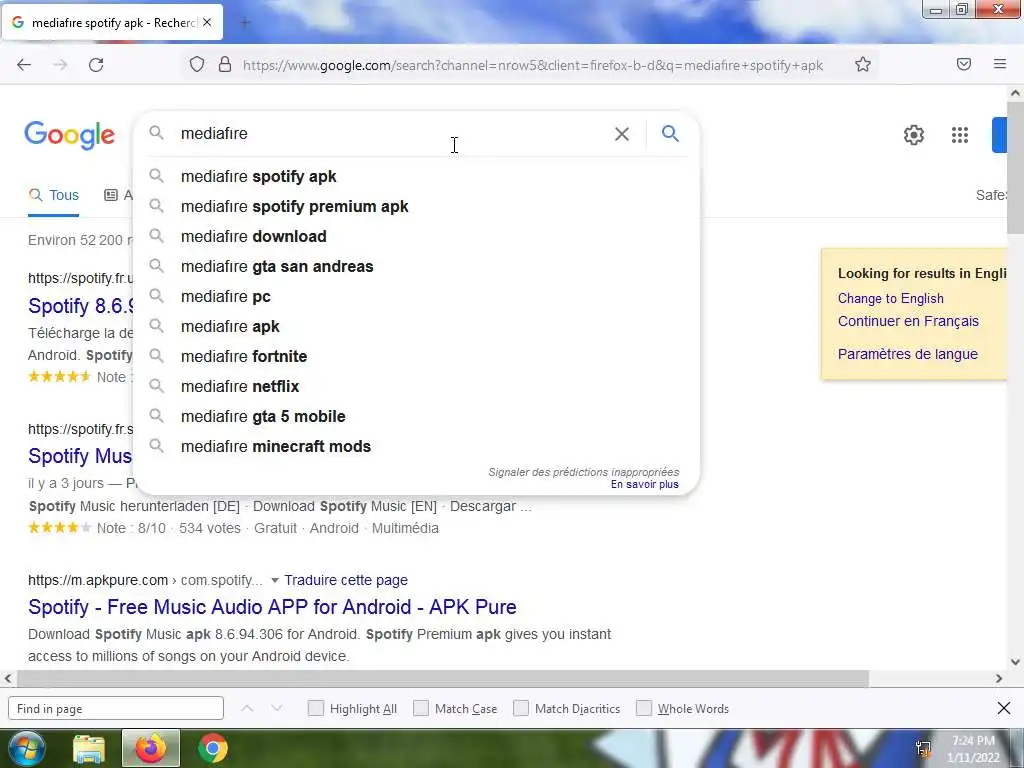Click the system tray network icon
Viewport: 1024px width, 768px height.
[923, 748]
